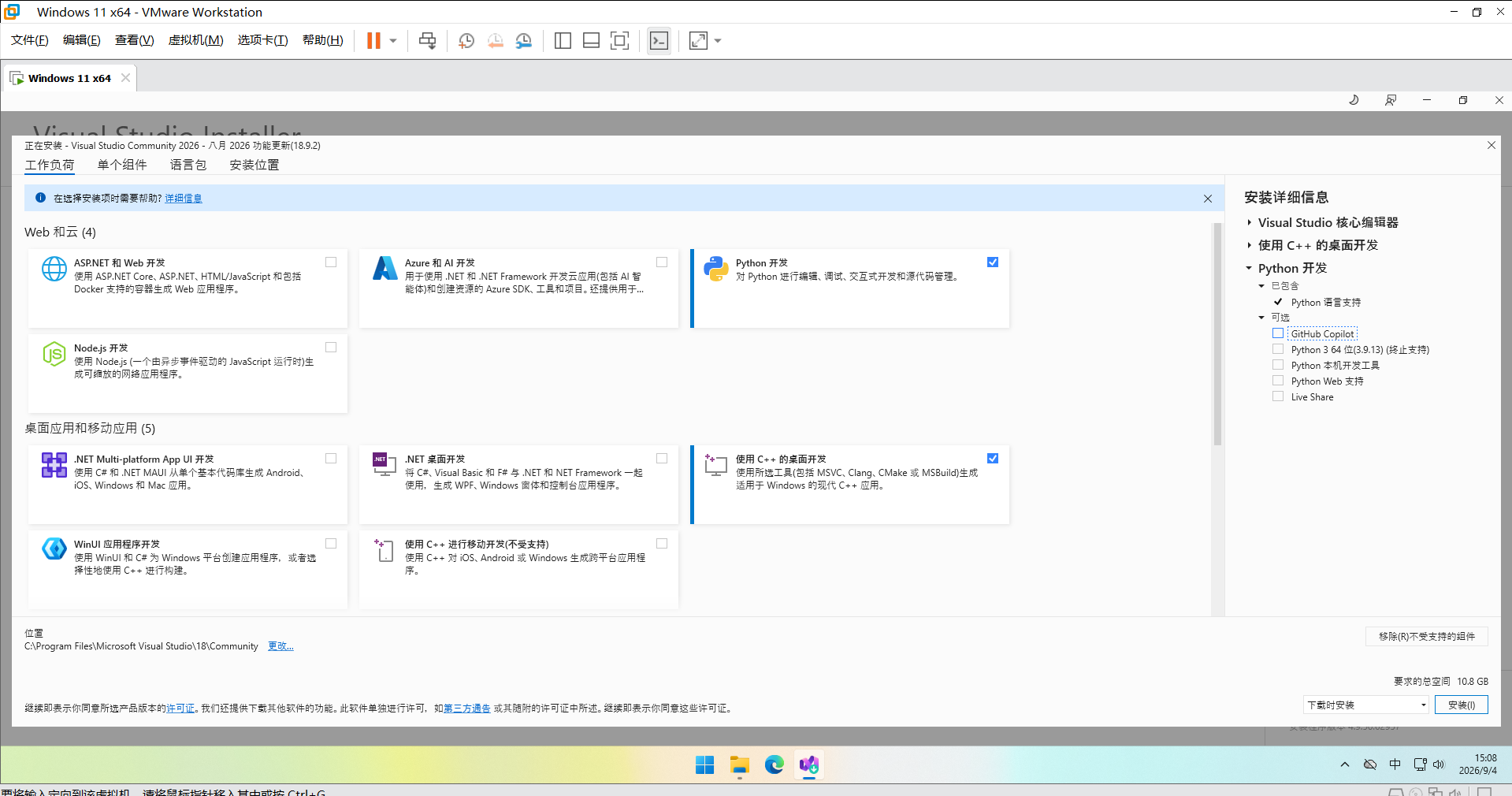The height and width of the screenshot is (796, 1512).
Task: Open the 查看(V) menu
Action: pos(135,40)
